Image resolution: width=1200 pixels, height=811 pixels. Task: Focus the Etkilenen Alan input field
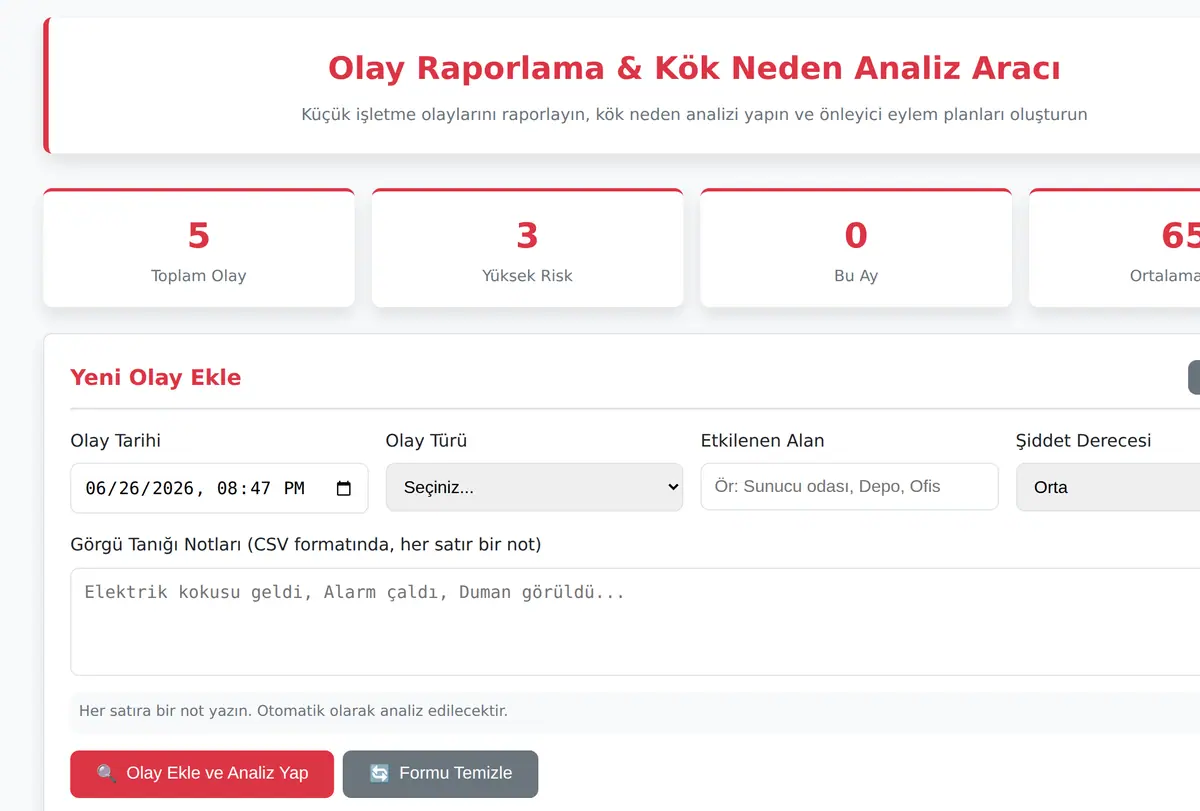point(850,486)
